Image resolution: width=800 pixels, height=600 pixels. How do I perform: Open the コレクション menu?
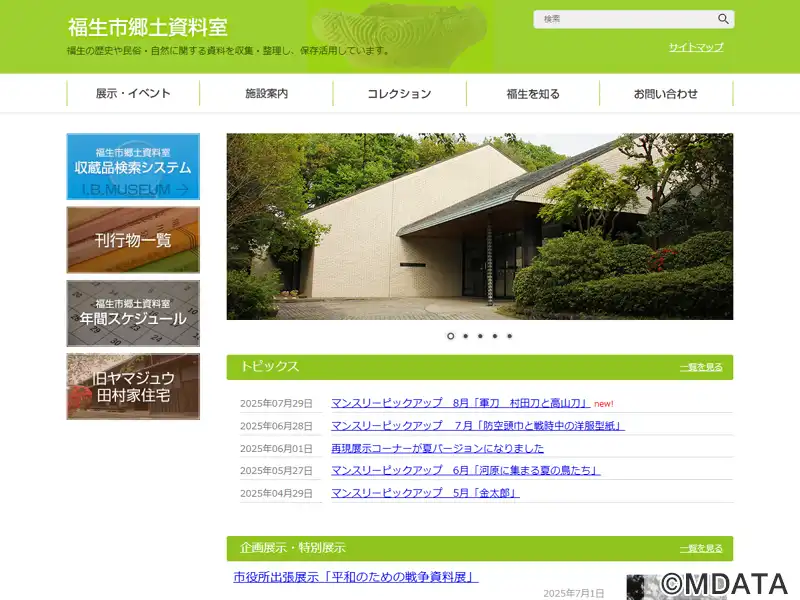tap(399, 93)
